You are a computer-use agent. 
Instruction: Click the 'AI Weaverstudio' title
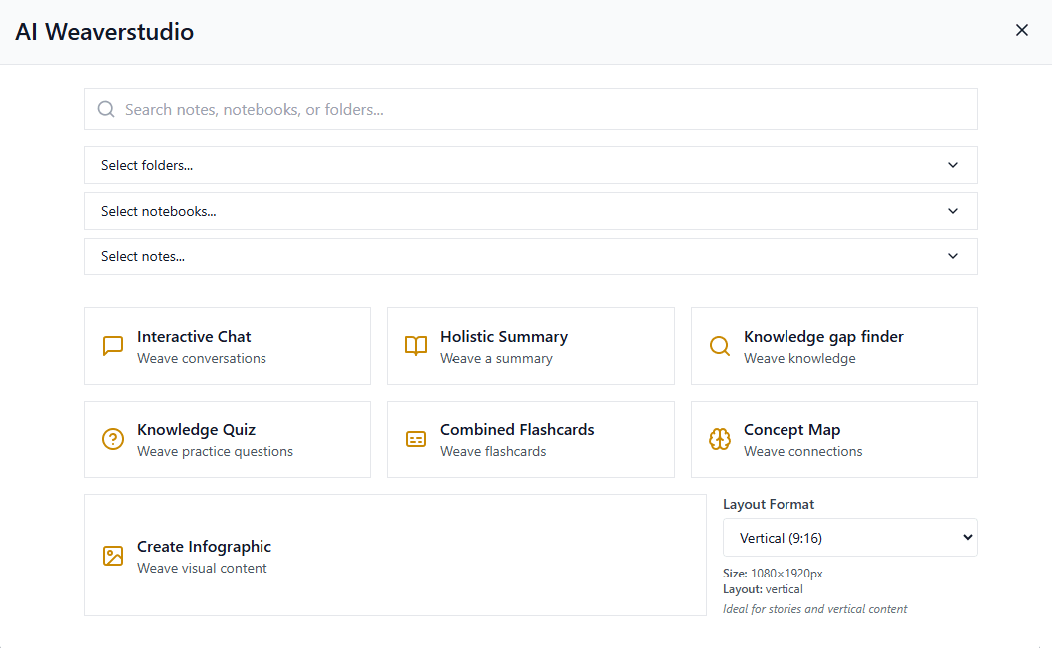click(x=105, y=32)
